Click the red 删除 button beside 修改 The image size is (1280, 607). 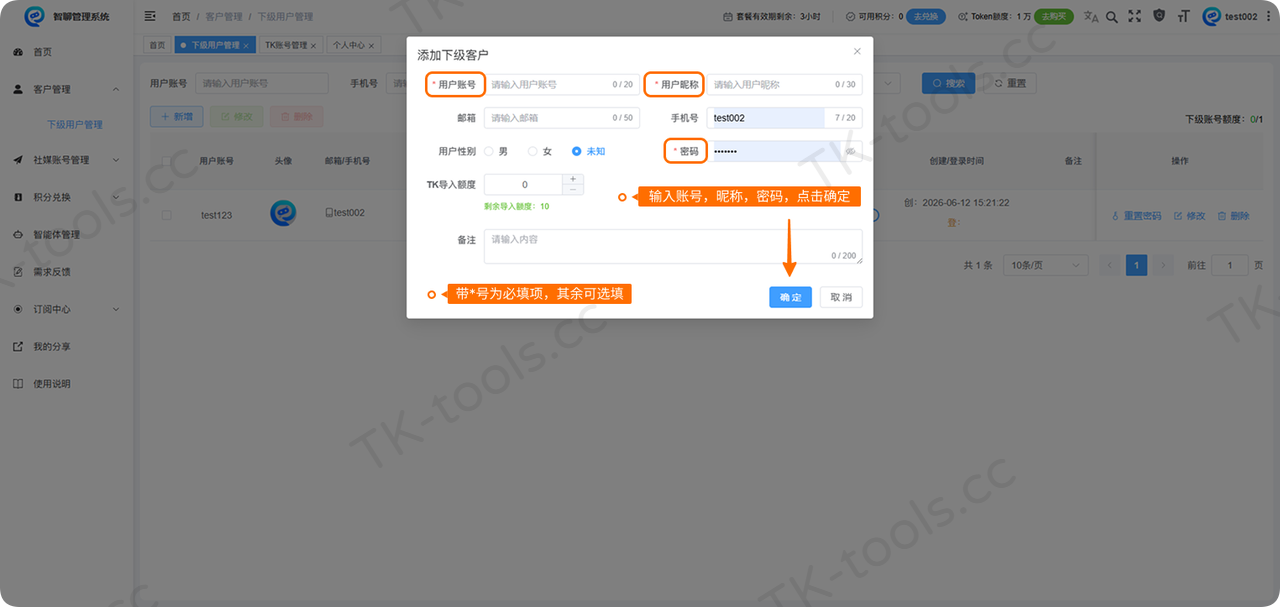tap(297, 117)
